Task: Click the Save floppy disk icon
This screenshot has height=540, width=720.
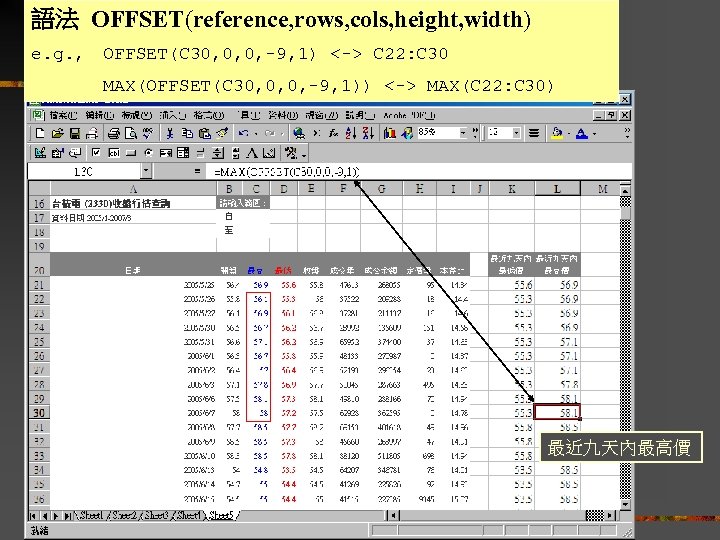Action: point(75,133)
